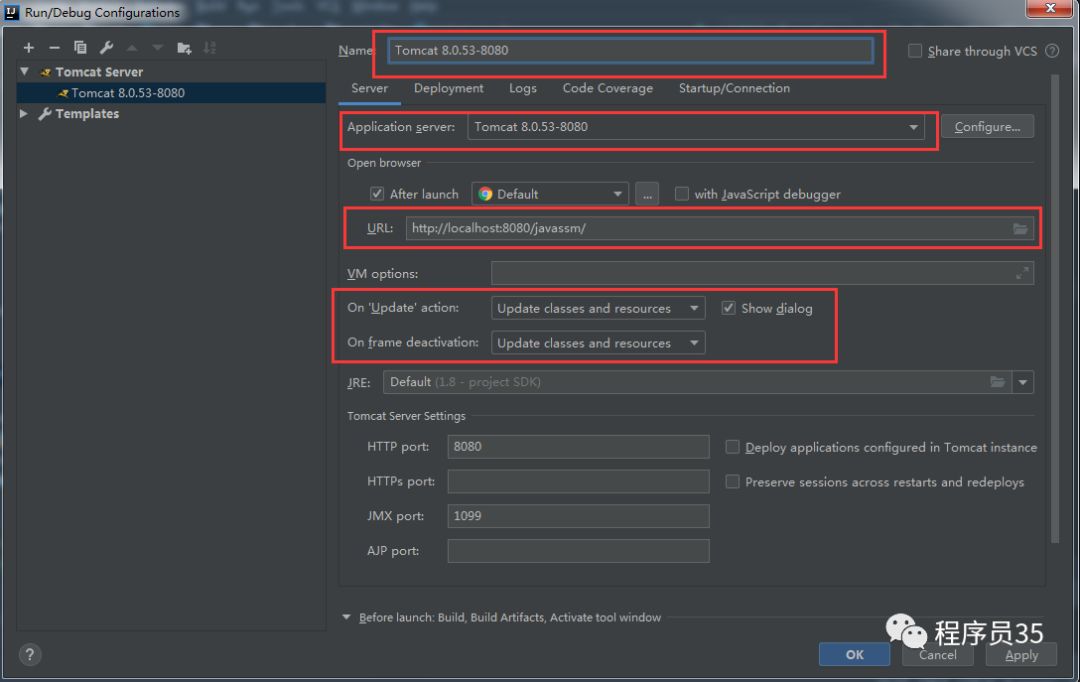The height and width of the screenshot is (682, 1080).
Task: Browse folder icon in JRE field
Action: point(997,382)
